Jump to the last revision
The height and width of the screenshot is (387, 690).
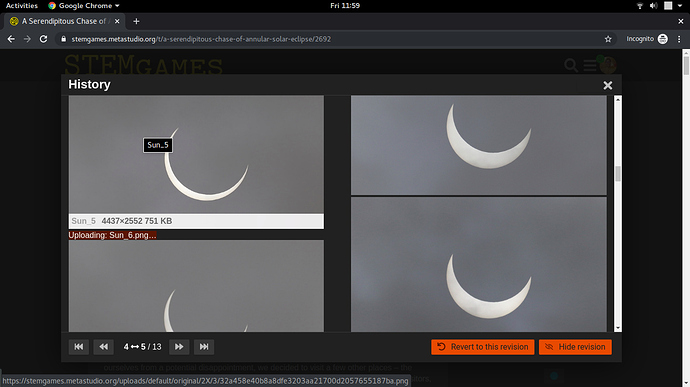tap(204, 347)
